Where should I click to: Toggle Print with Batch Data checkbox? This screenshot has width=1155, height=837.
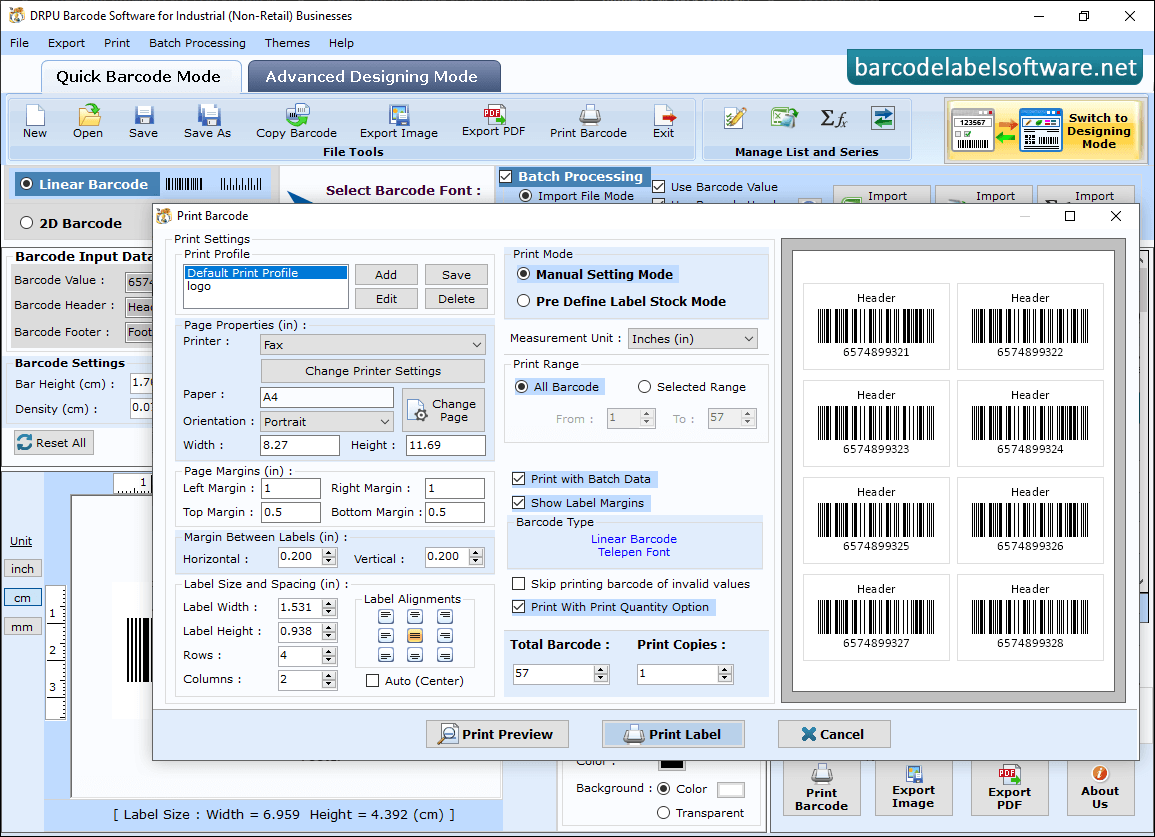519,479
